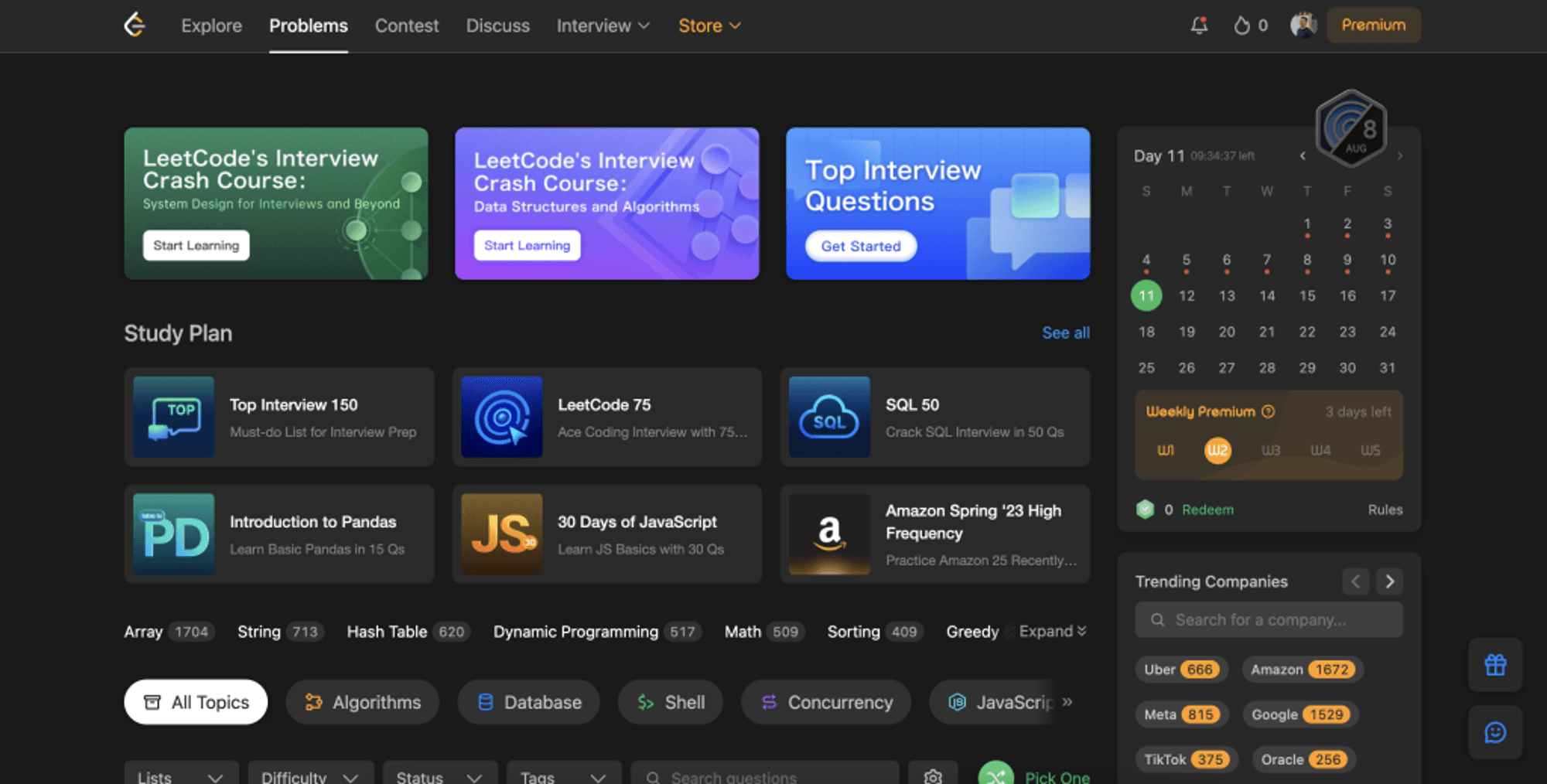Click the Premium button
Image resolution: width=1547 pixels, height=784 pixels.
pyautogui.click(x=1373, y=25)
